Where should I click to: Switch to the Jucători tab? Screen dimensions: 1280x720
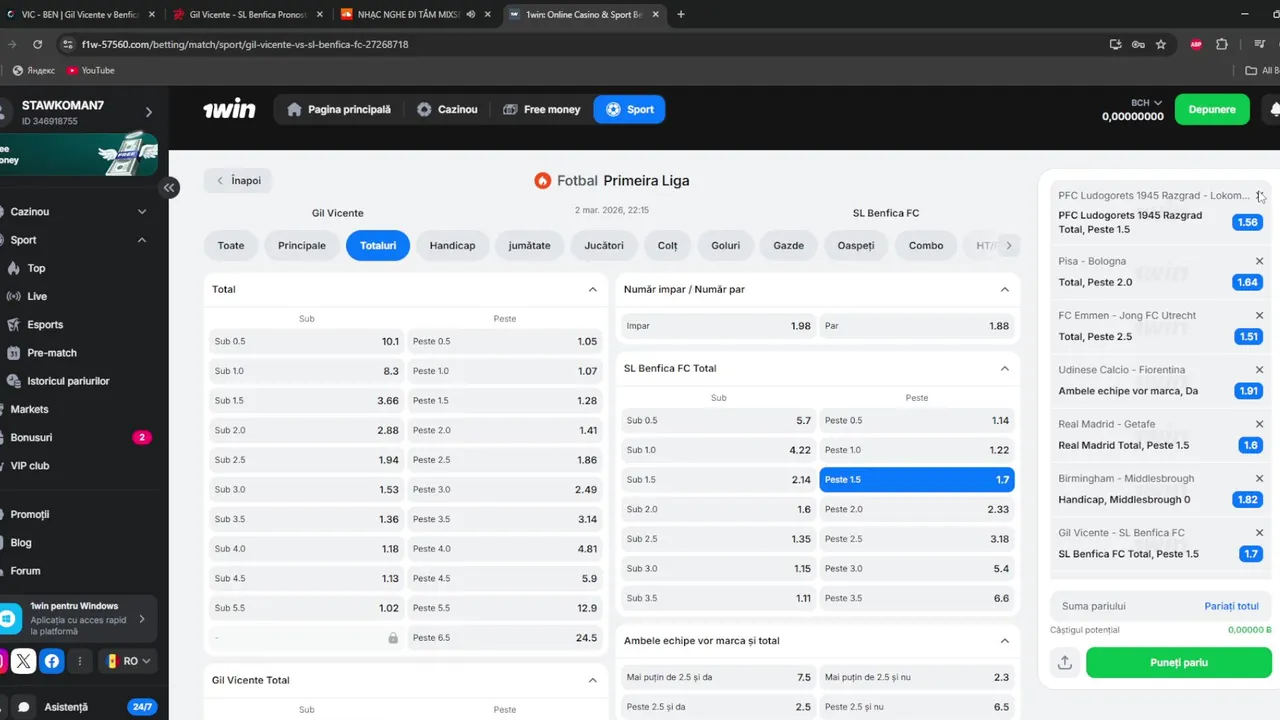pyautogui.click(x=604, y=245)
